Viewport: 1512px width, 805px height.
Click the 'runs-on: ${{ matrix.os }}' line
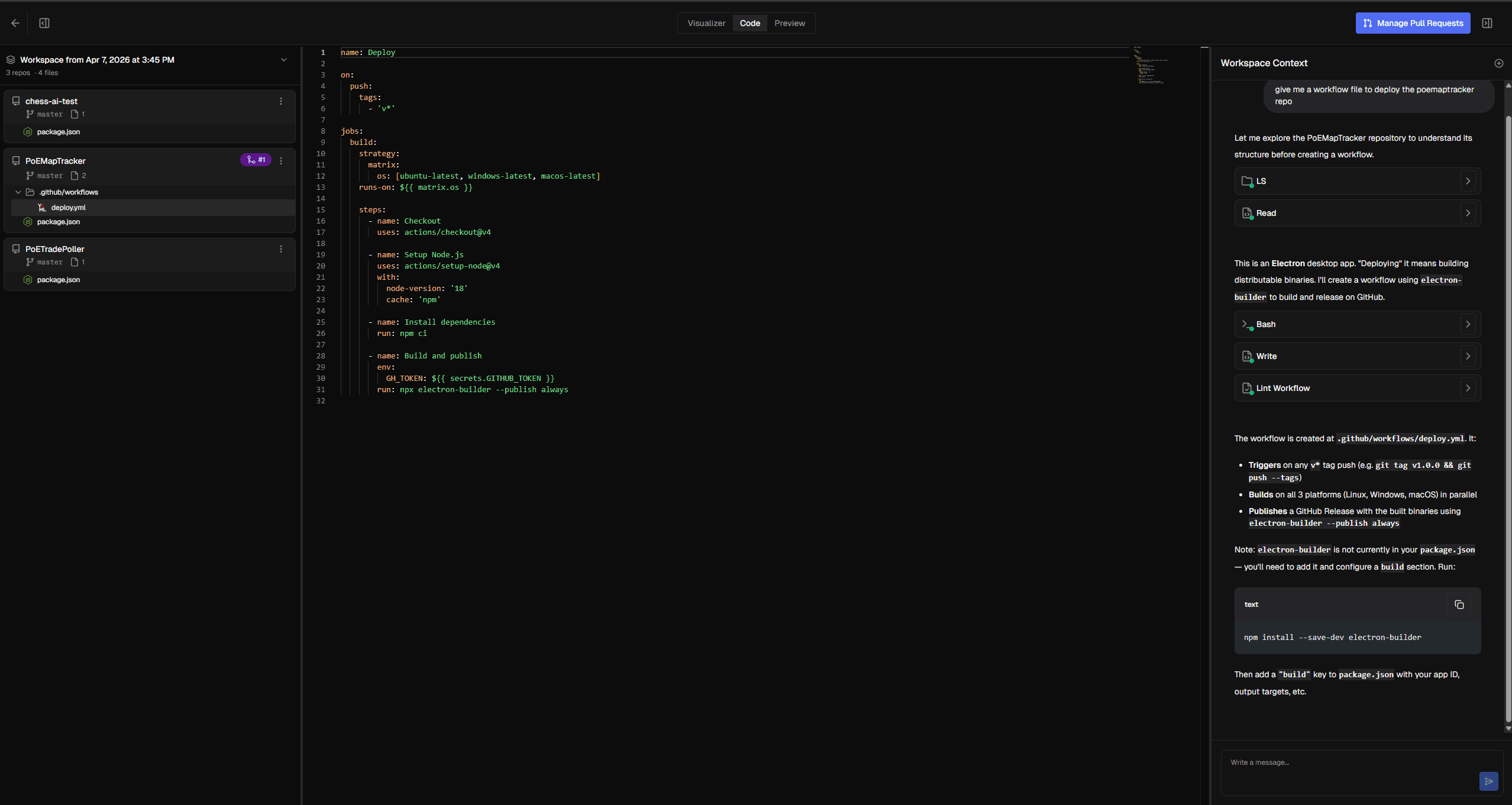(x=415, y=187)
